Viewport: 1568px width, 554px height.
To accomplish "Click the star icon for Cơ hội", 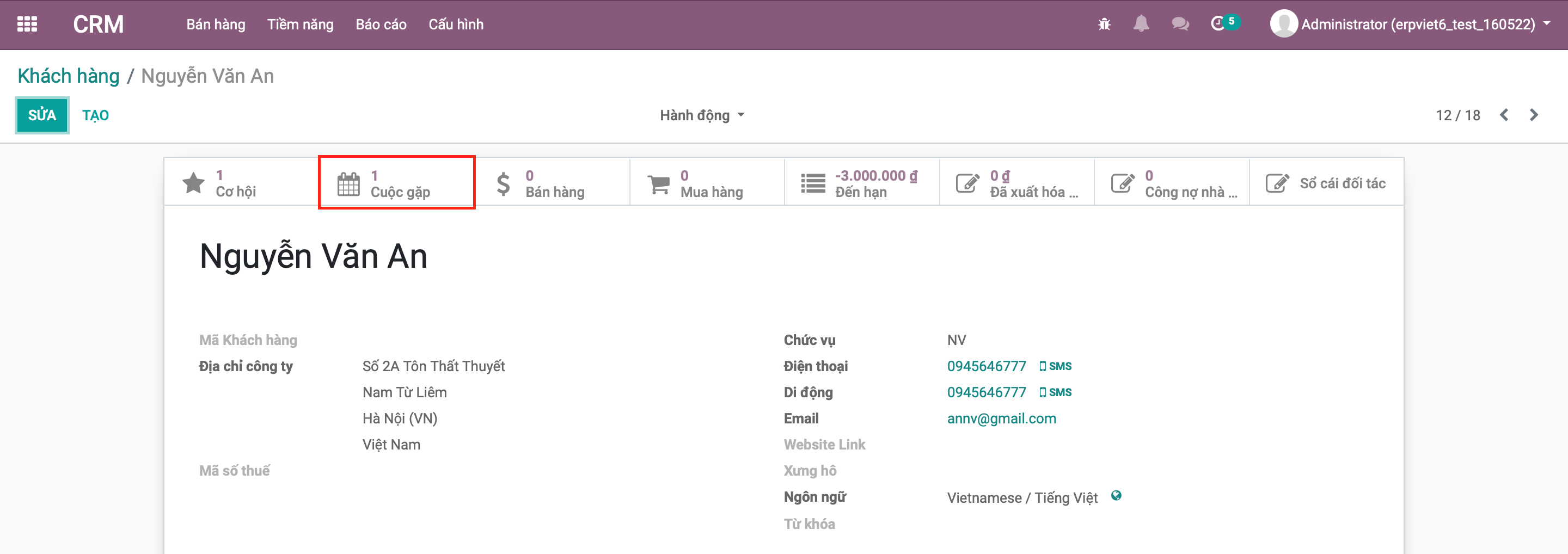I will click(x=194, y=183).
